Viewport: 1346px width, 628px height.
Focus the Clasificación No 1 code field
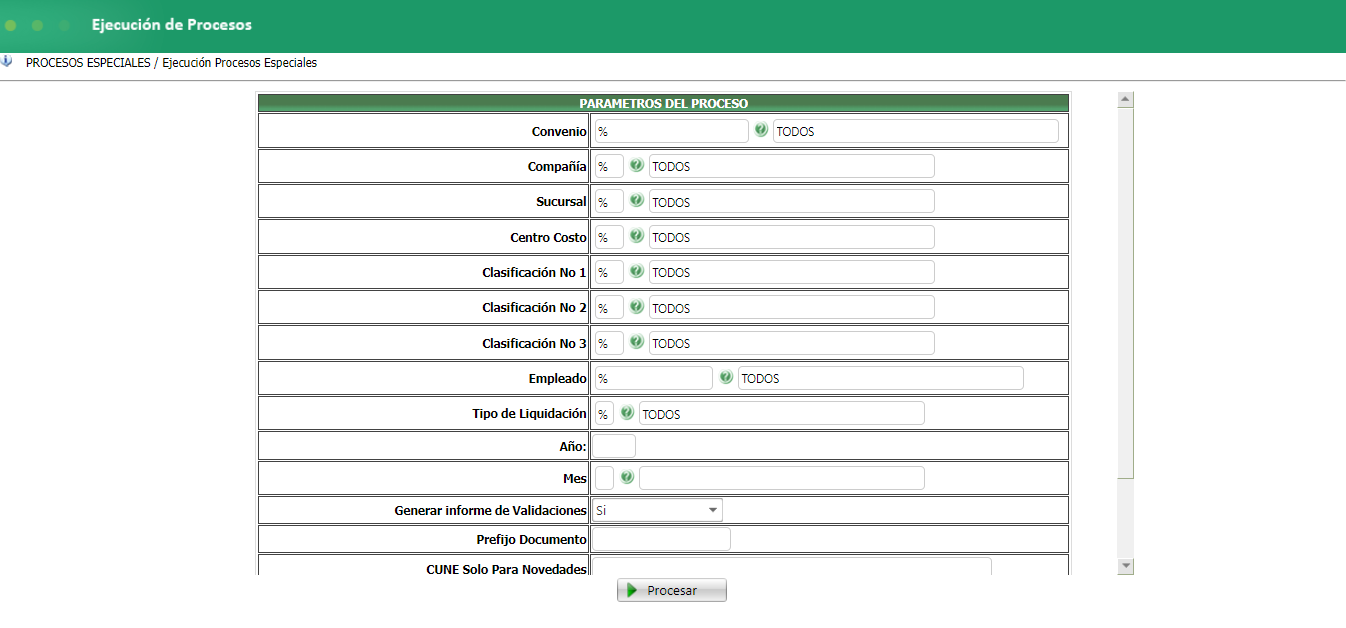(x=609, y=272)
